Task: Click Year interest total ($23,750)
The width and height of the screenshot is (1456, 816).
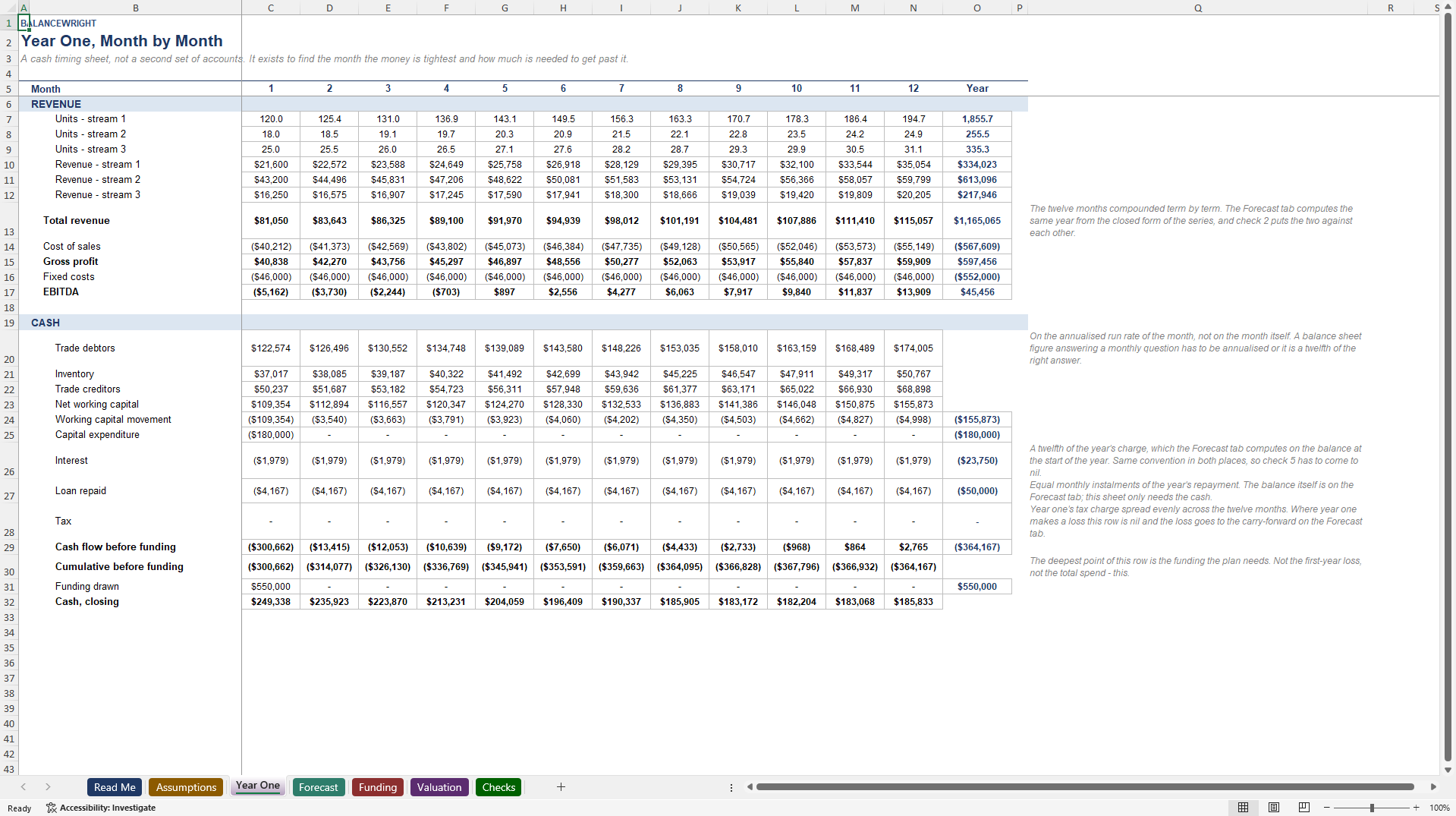Action: (x=977, y=461)
